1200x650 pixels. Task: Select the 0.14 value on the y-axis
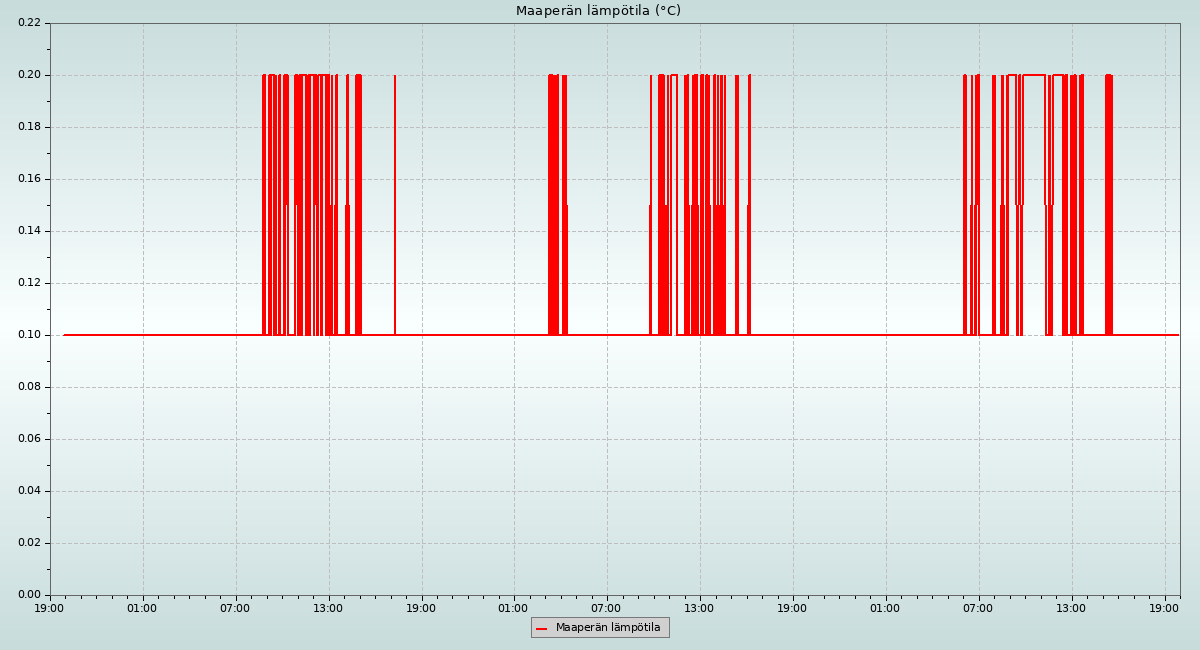tap(29, 231)
